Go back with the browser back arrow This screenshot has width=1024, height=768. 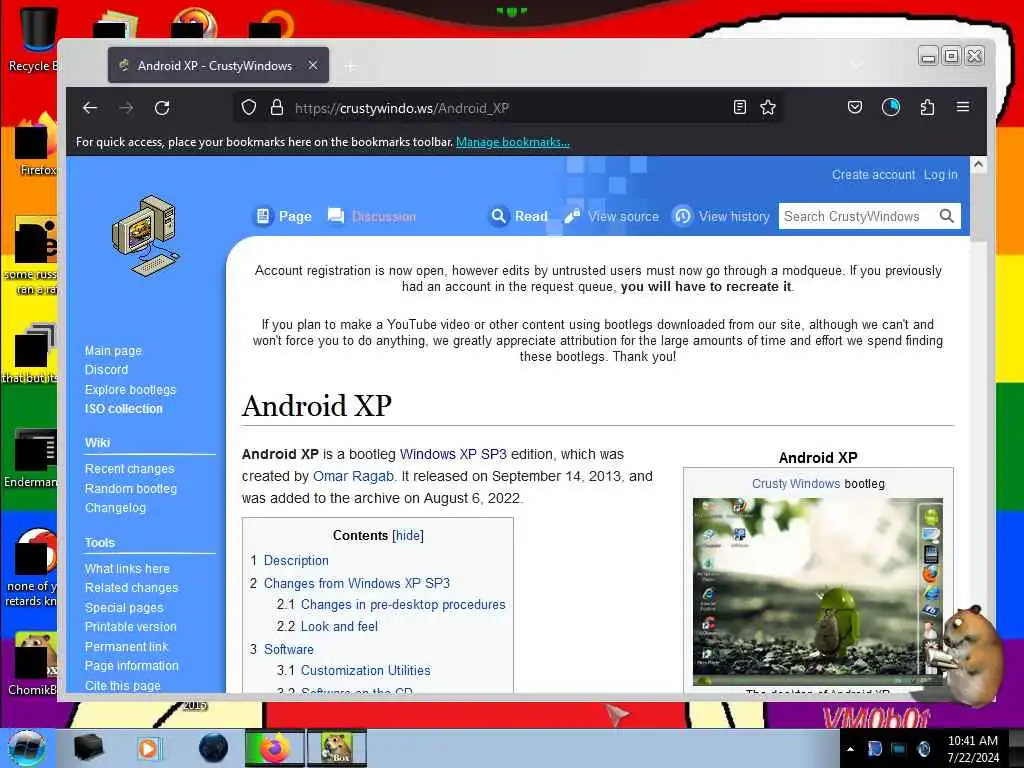click(x=89, y=108)
